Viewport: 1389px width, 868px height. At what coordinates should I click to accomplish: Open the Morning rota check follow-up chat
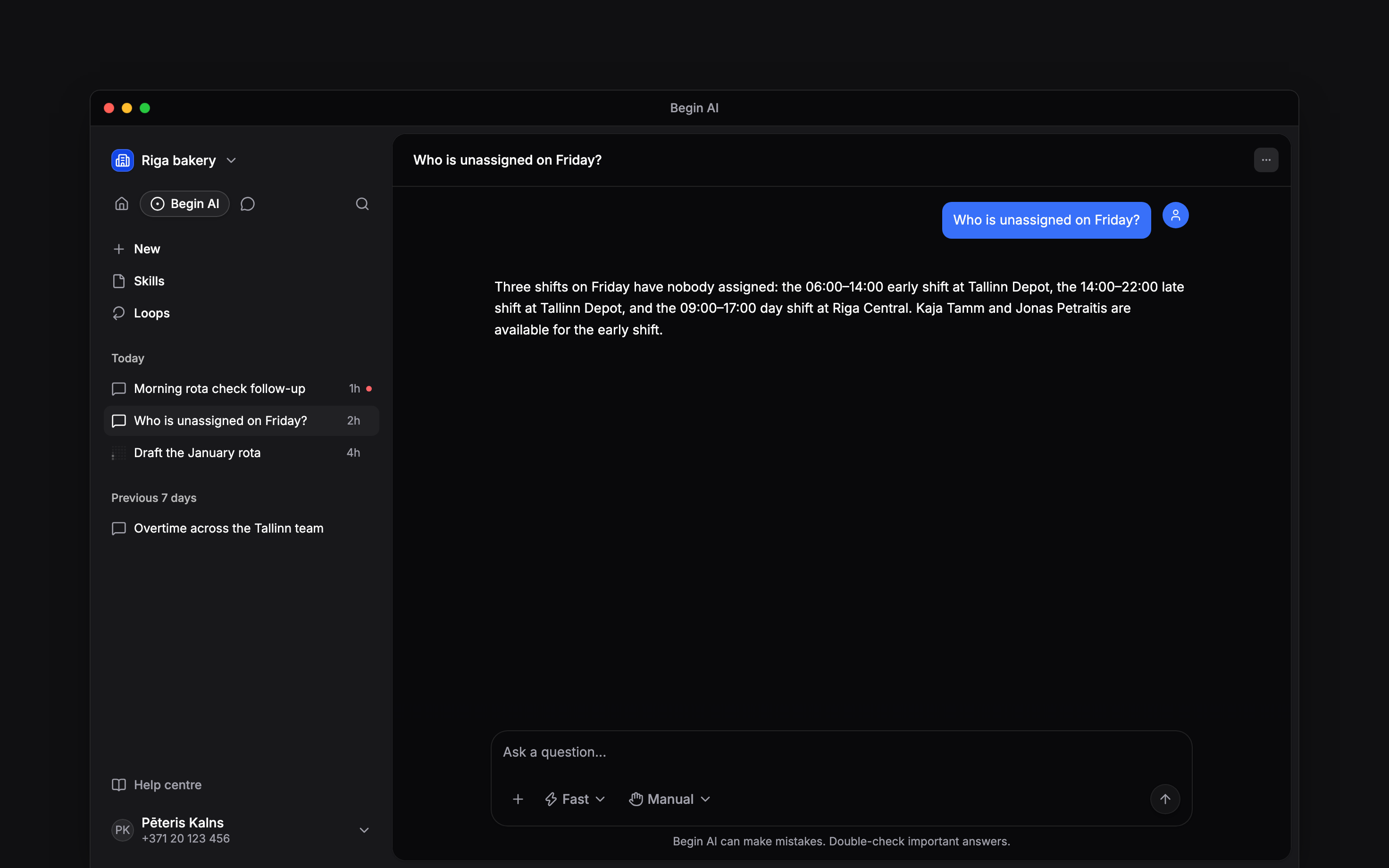click(241, 389)
